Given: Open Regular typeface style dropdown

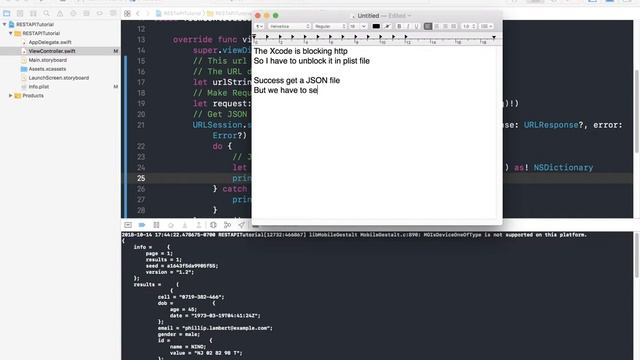Looking at the screenshot, I should coord(330,26).
